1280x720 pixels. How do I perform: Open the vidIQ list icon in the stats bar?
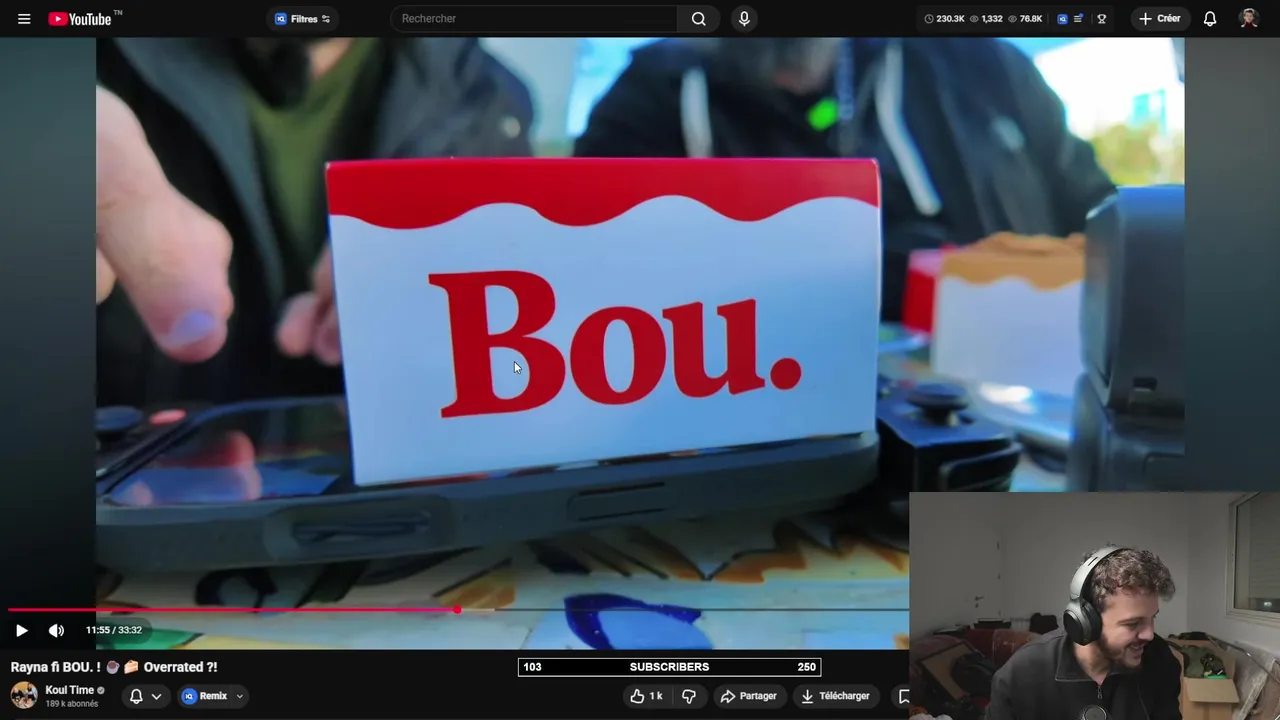click(x=1078, y=19)
